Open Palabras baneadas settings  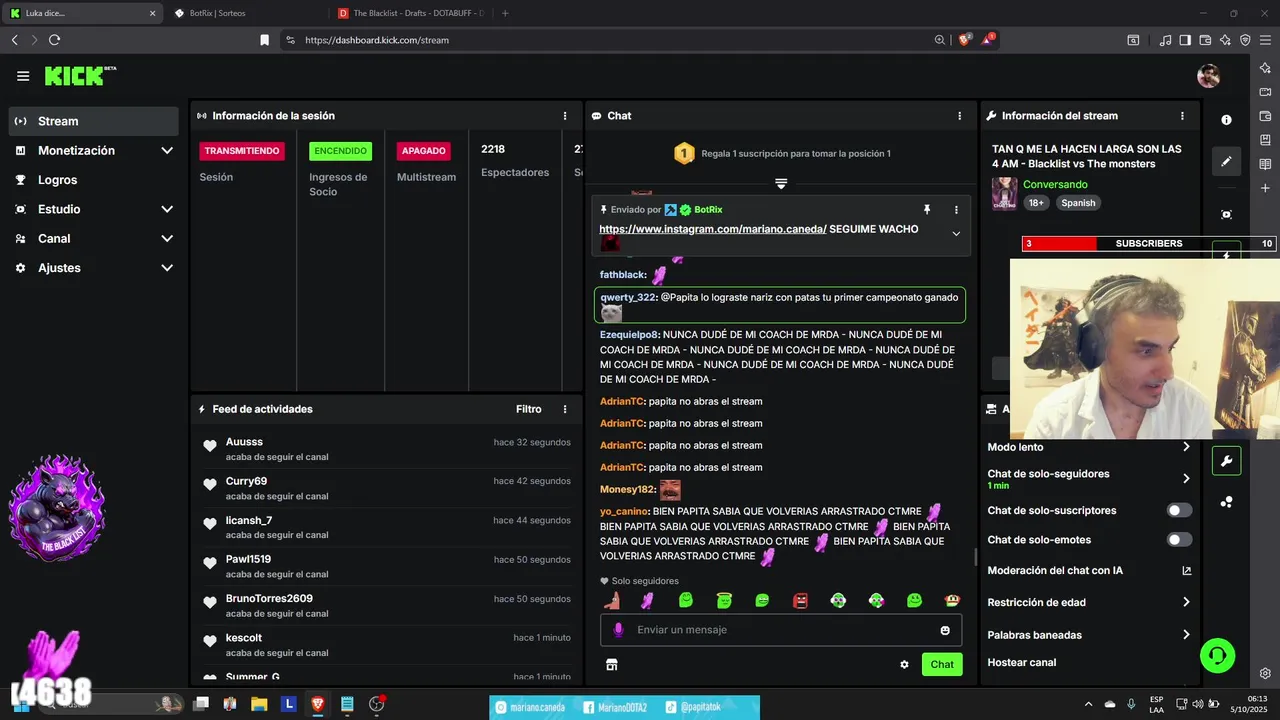point(1089,635)
